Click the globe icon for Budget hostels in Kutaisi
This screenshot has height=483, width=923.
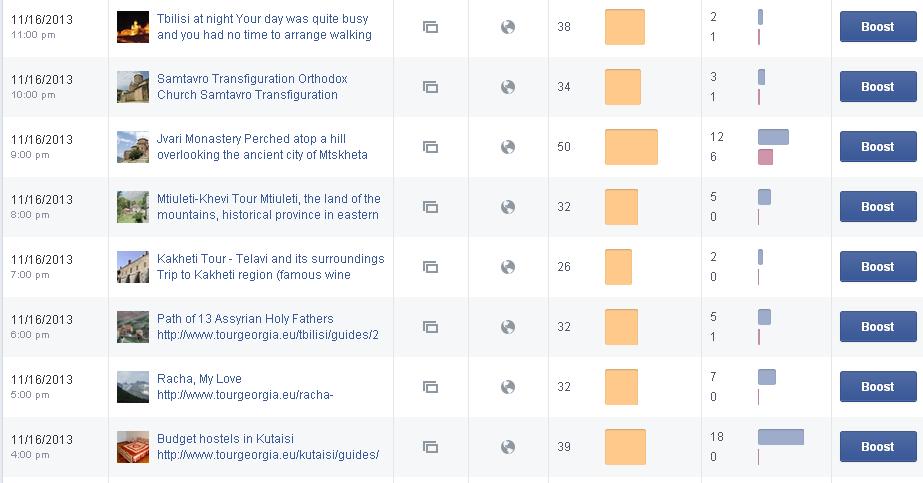tap(508, 447)
